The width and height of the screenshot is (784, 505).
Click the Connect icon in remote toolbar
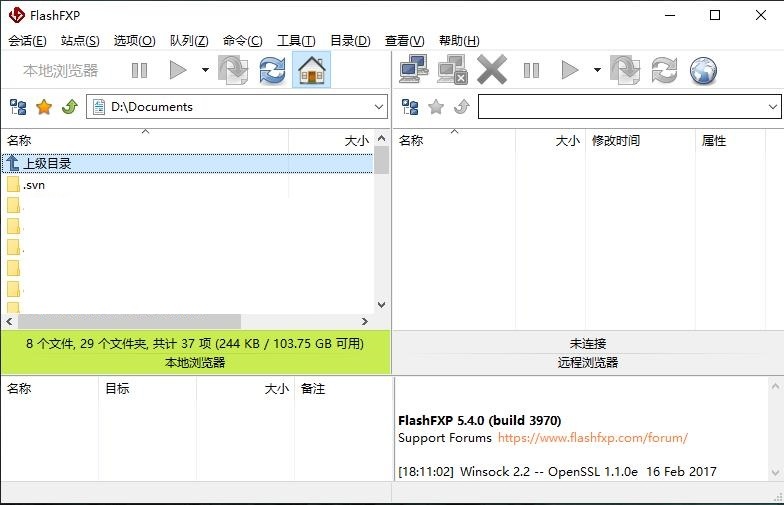(414, 70)
